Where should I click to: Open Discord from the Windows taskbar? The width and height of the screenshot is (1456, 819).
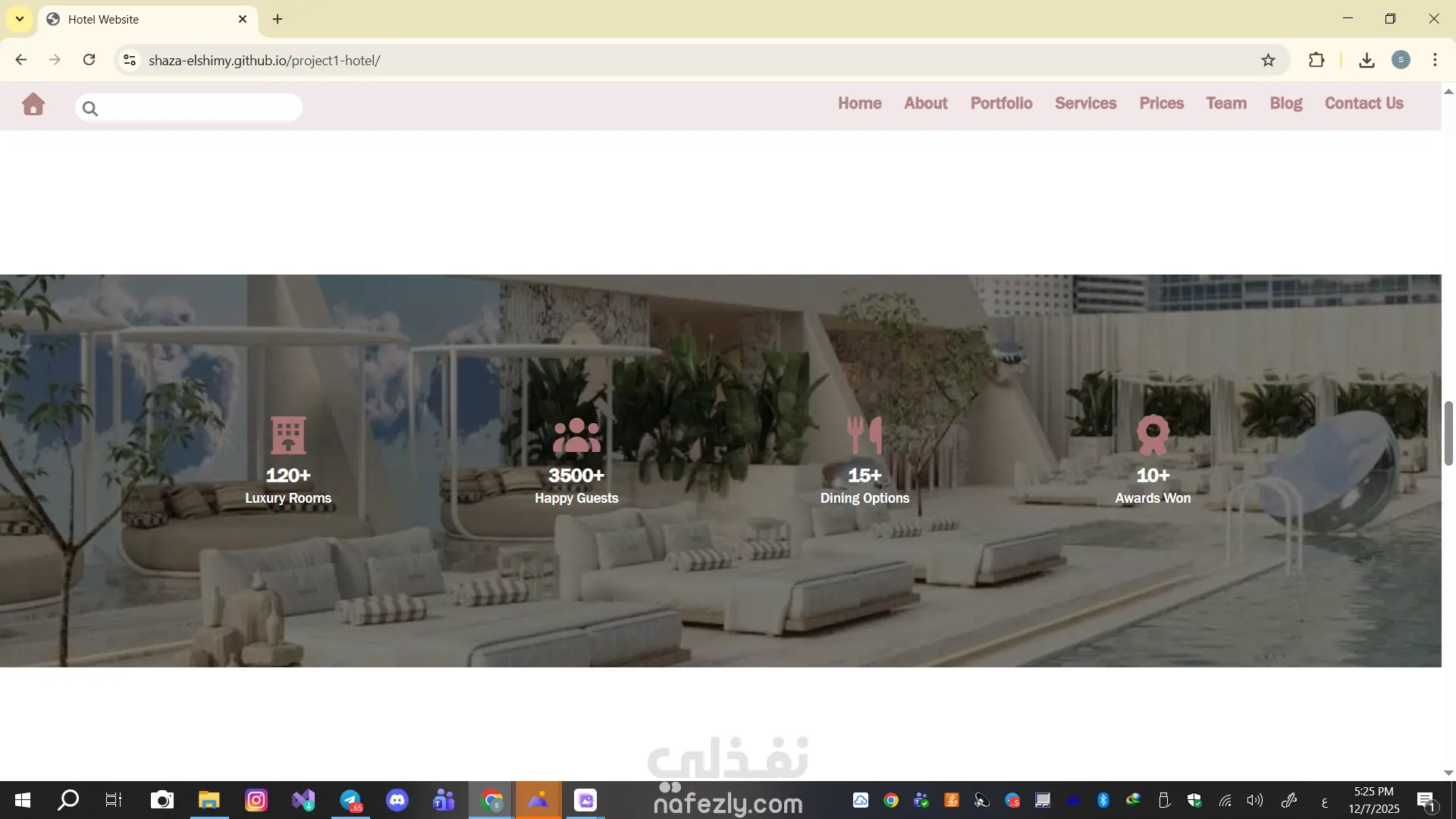[397, 800]
